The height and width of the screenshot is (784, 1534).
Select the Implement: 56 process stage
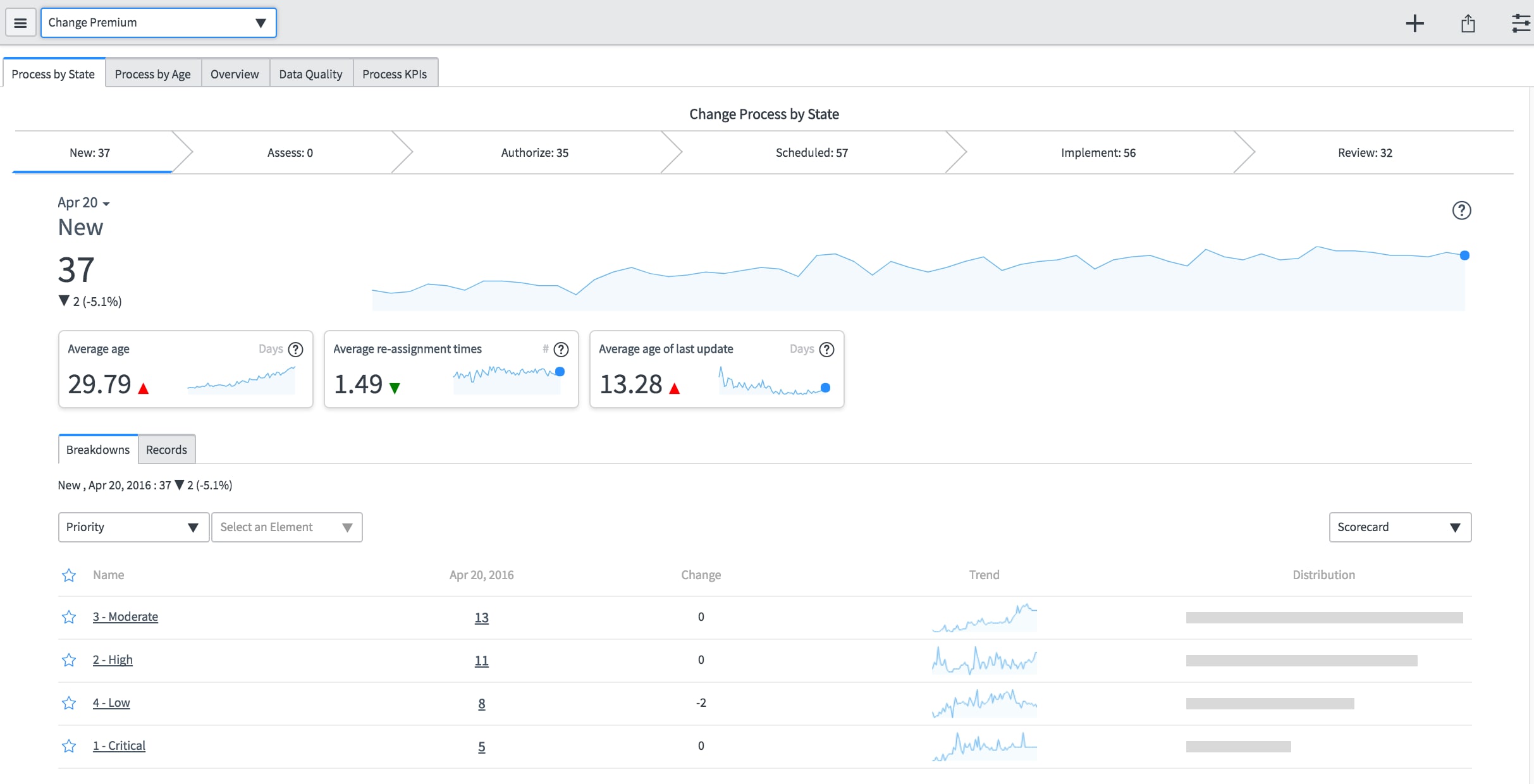pyautogui.click(x=1098, y=153)
